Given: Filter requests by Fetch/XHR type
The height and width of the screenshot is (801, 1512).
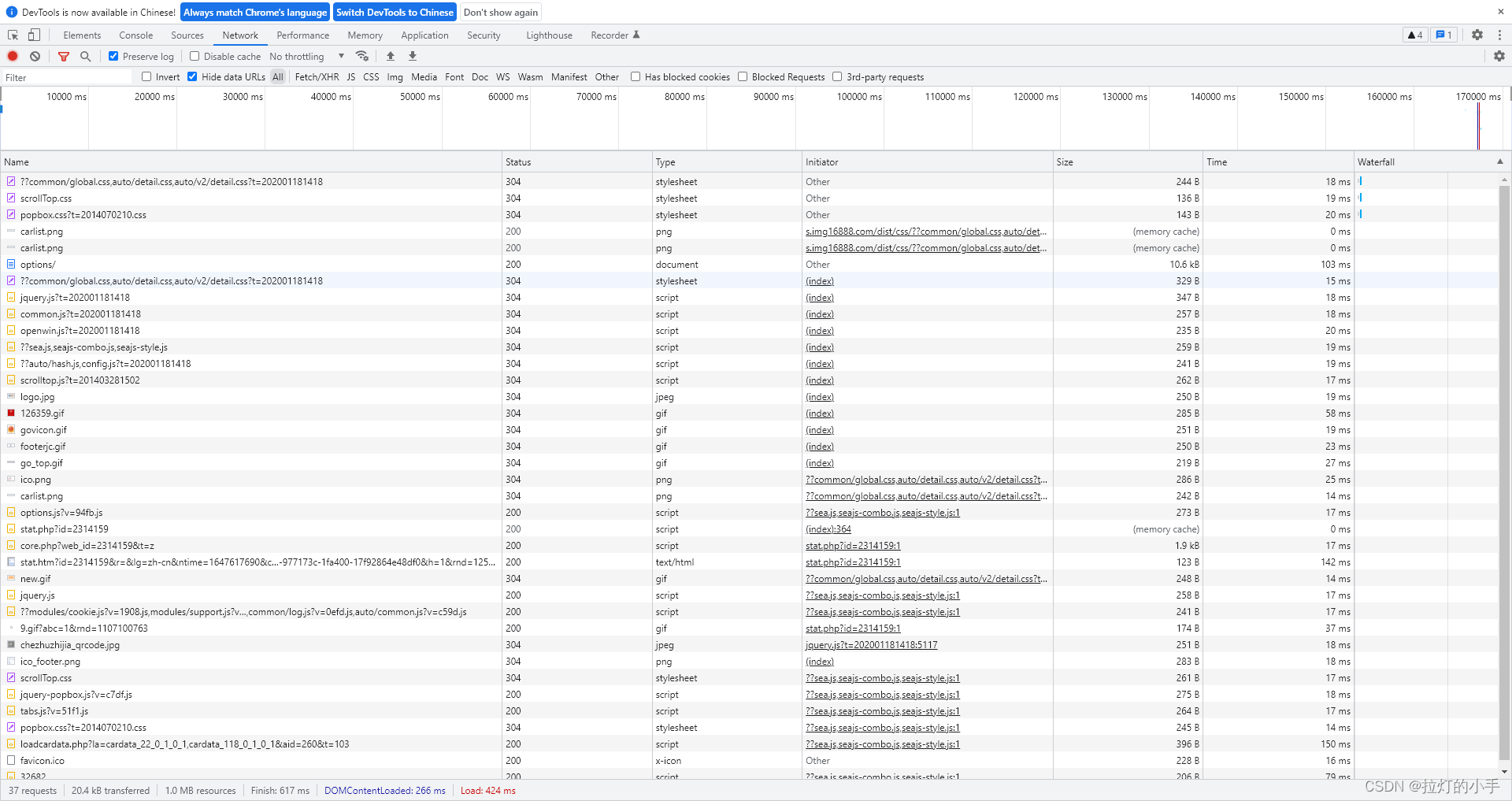Looking at the screenshot, I should 317,77.
